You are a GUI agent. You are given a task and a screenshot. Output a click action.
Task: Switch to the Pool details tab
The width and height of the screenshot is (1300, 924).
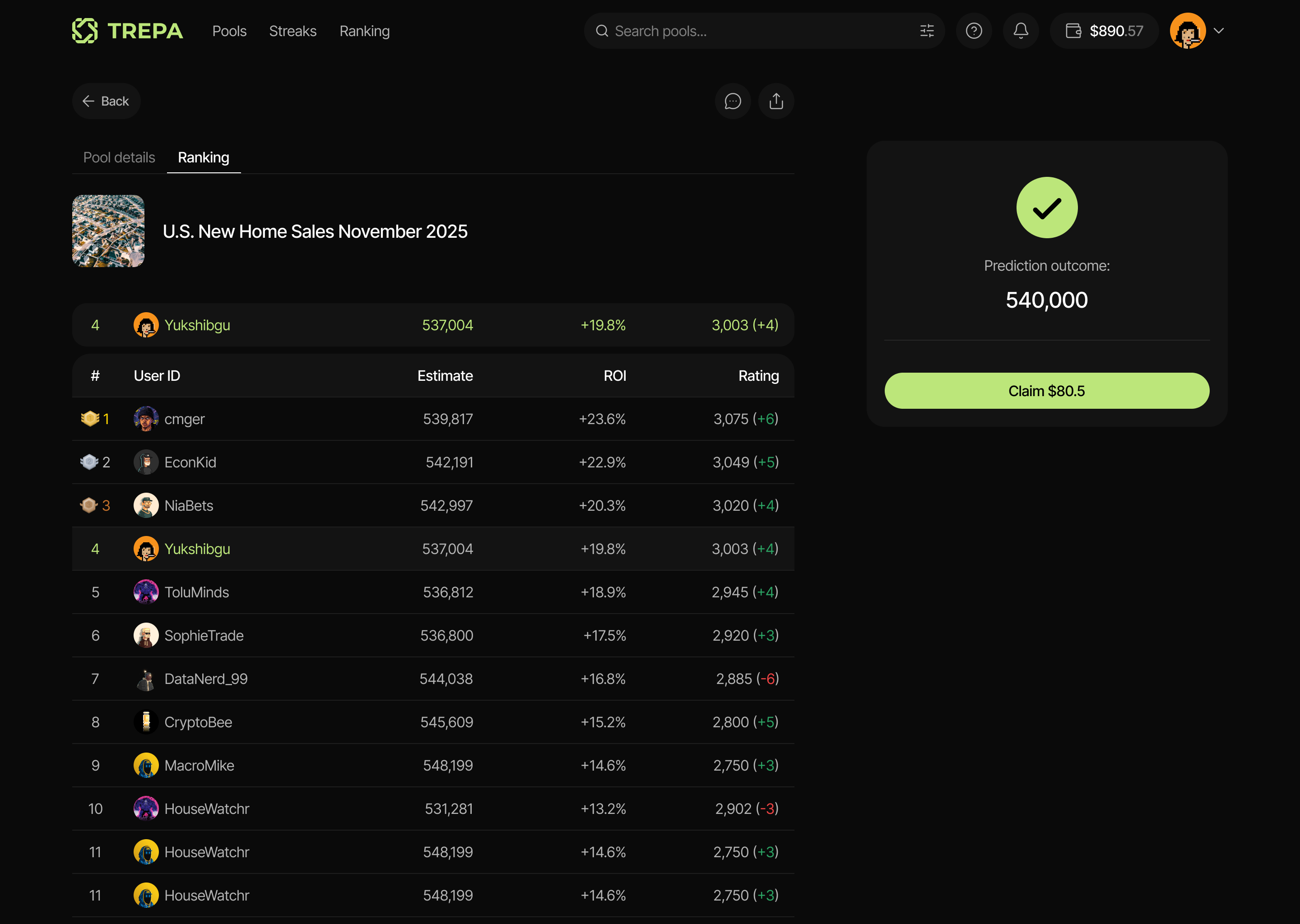point(119,157)
